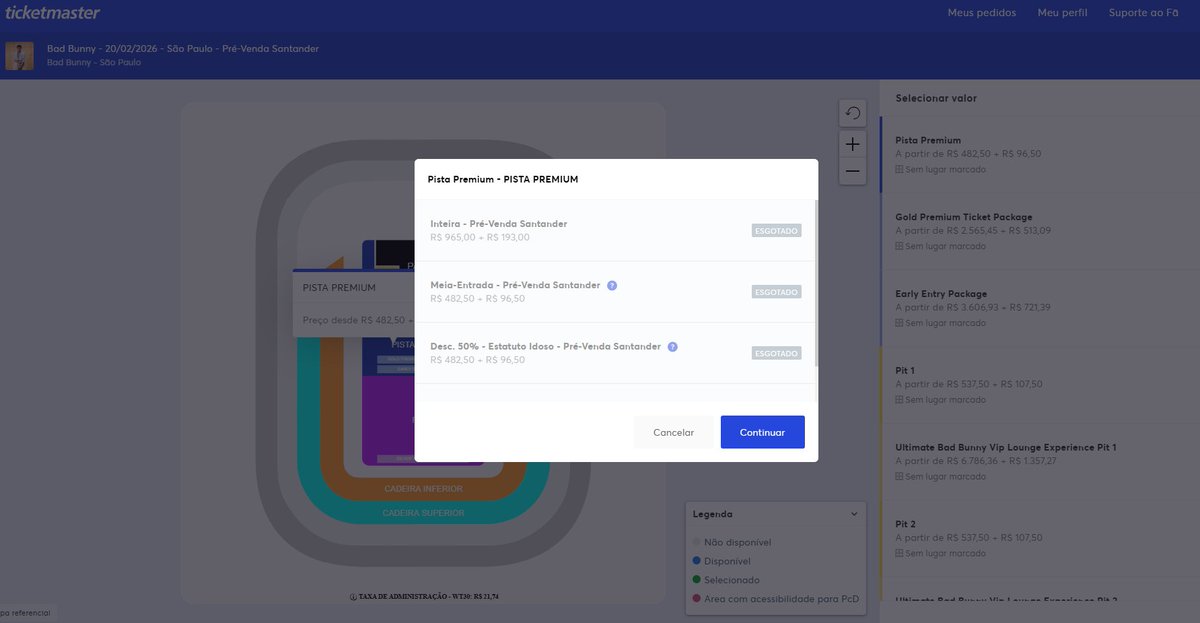
Task: Collapse the Legenda panel chevron
Action: click(853, 514)
